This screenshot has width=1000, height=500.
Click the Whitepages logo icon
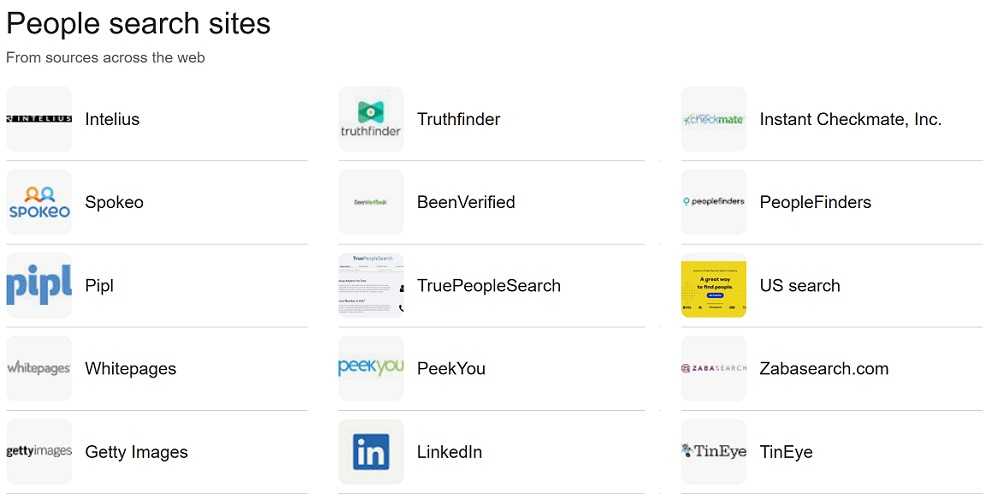coord(39,369)
